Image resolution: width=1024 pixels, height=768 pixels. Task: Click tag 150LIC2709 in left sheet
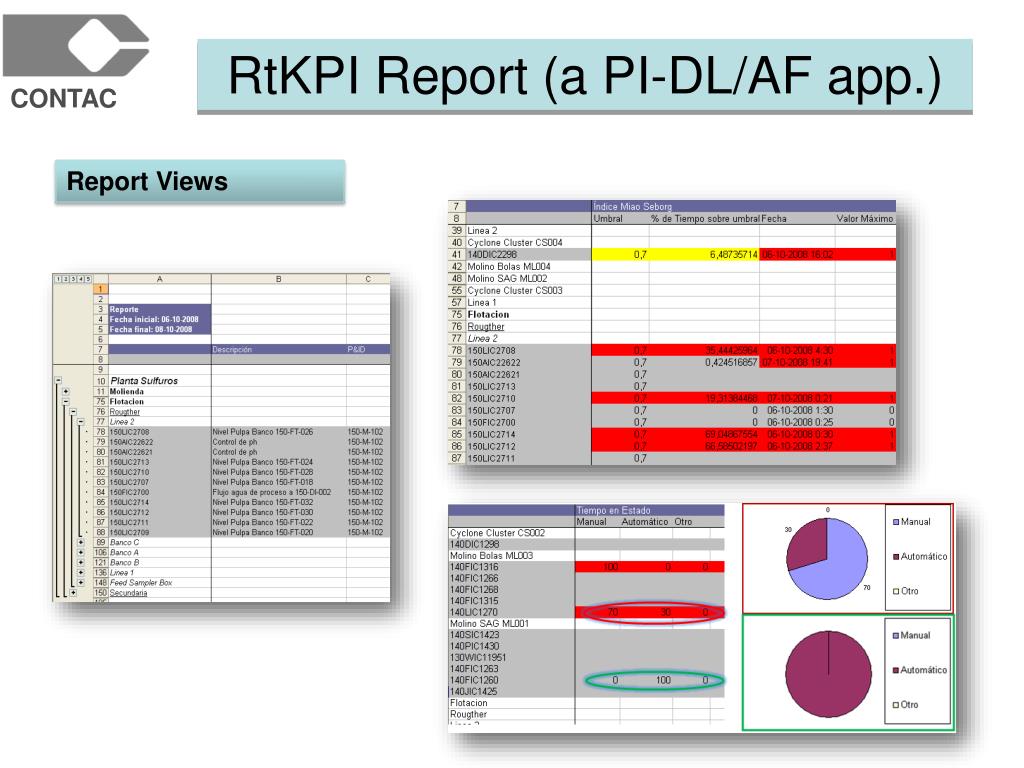tap(129, 533)
